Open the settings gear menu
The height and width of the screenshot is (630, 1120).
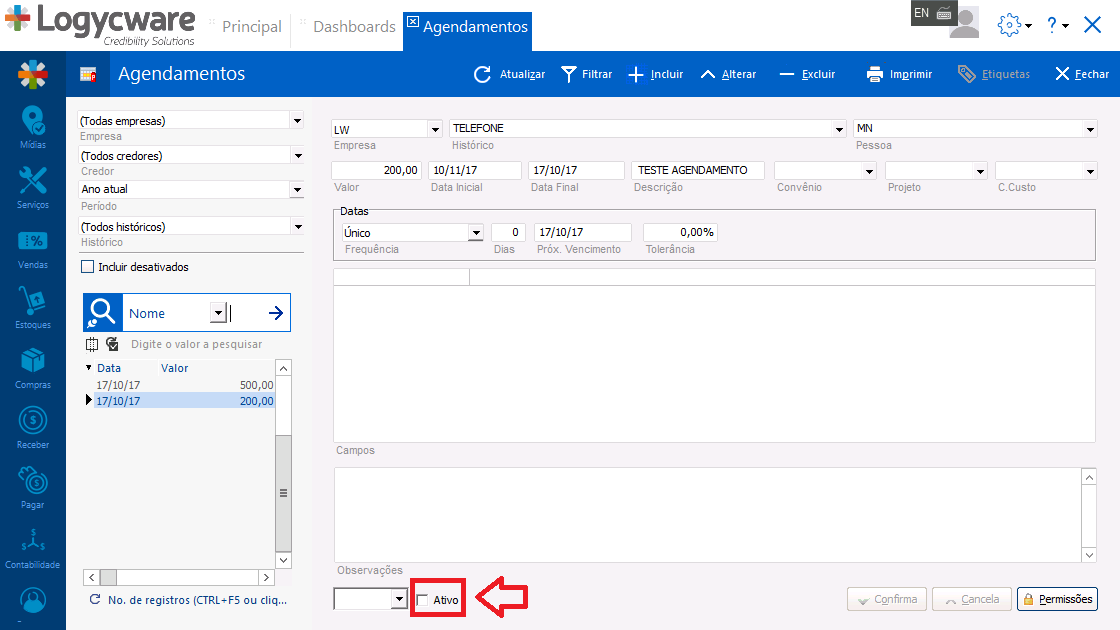pyautogui.click(x=1010, y=26)
